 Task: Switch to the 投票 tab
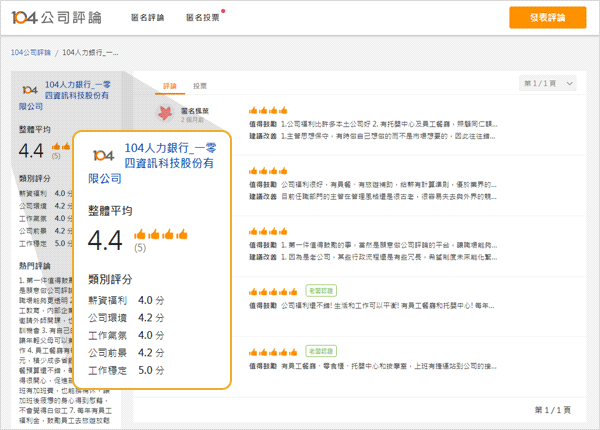200,86
